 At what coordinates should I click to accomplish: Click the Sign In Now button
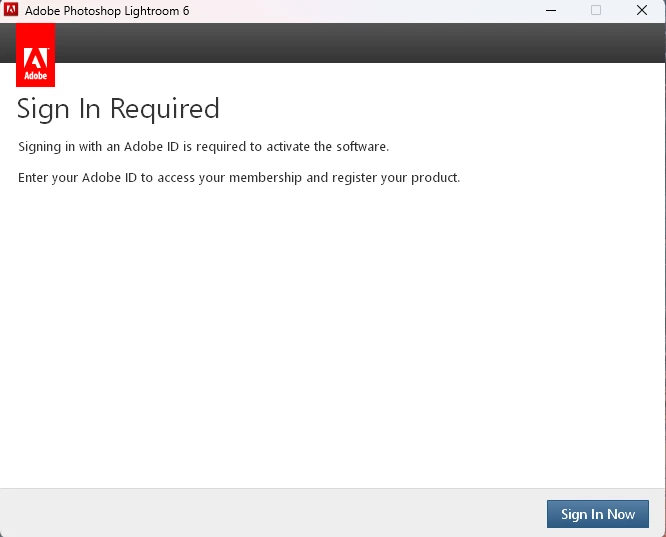coord(598,514)
